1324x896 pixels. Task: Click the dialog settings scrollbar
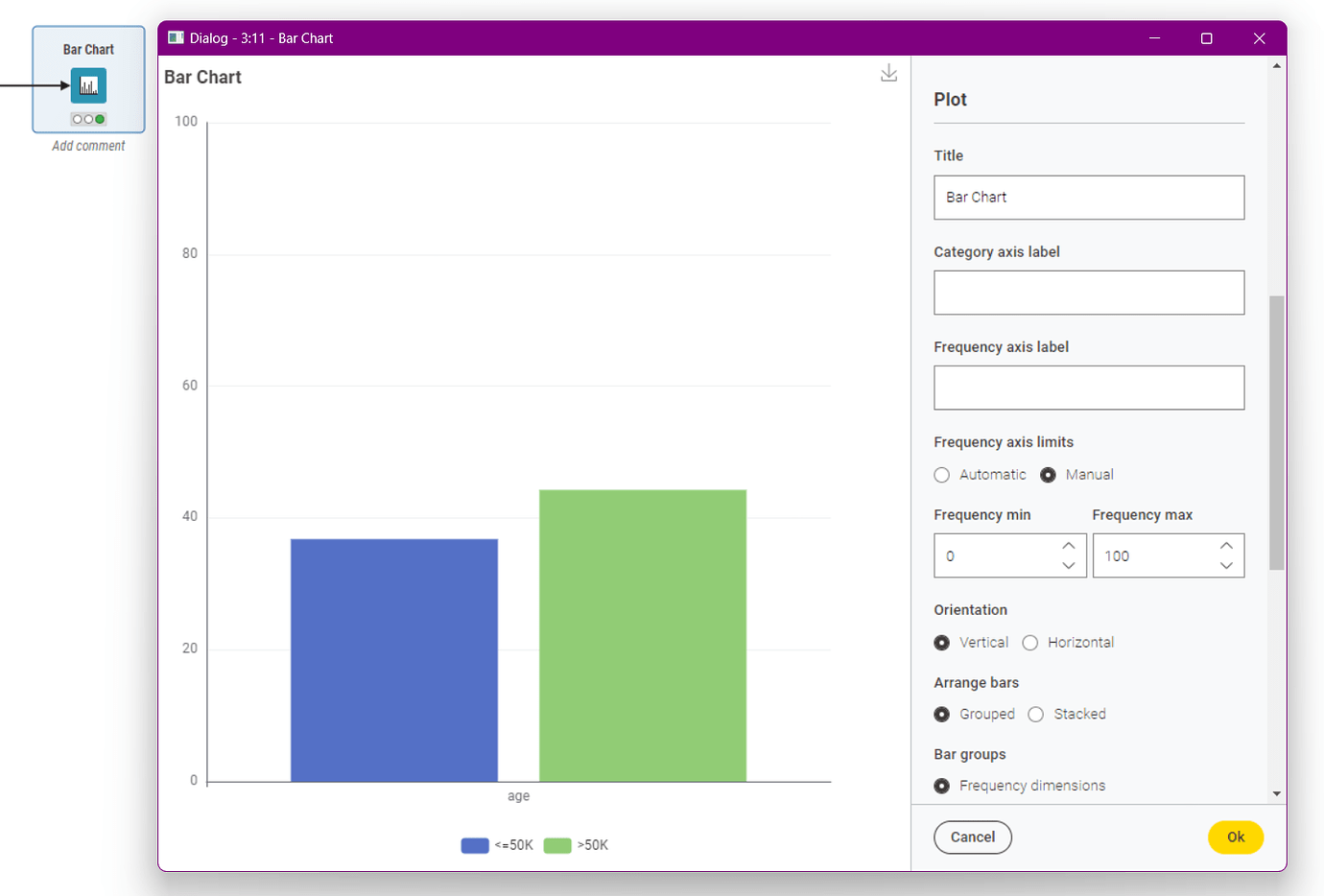(1275, 432)
